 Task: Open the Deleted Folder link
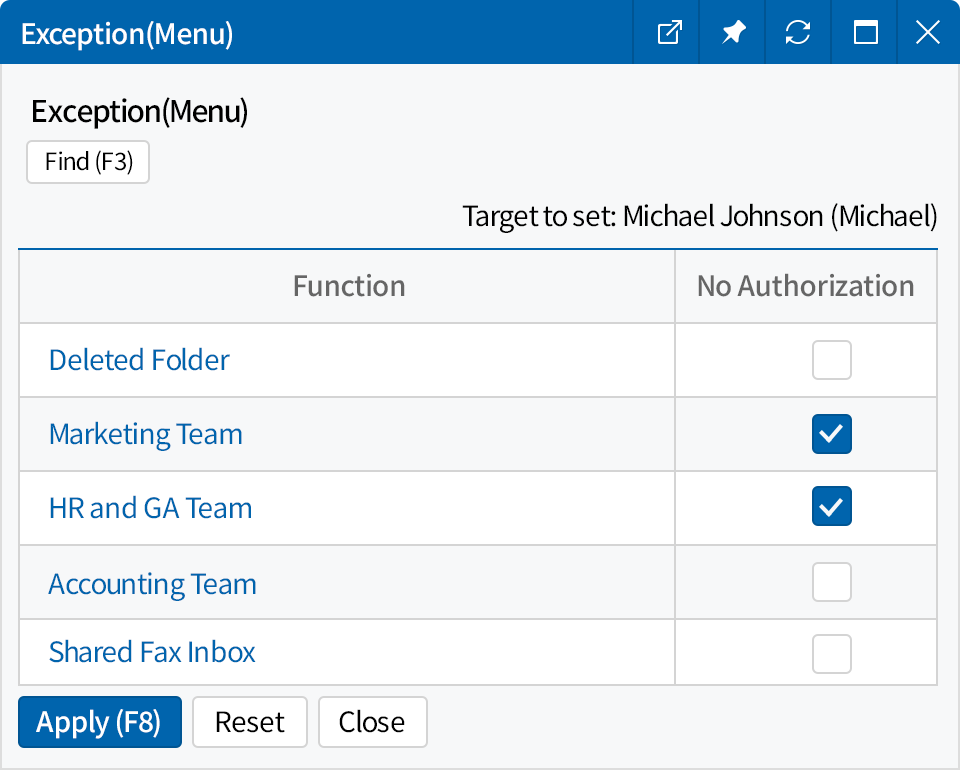coord(139,360)
